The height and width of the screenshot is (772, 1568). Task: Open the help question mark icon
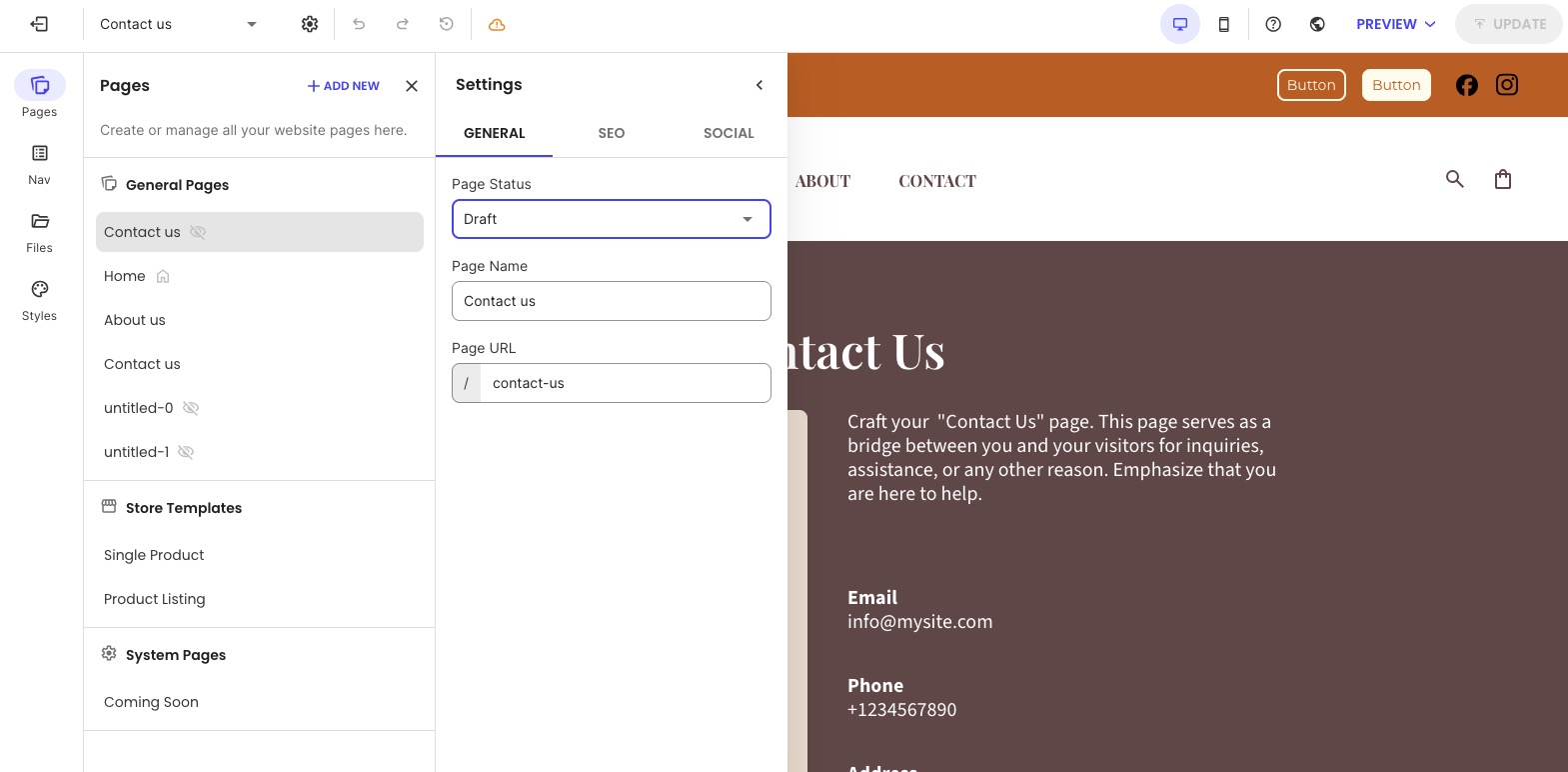tap(1273, 24)
